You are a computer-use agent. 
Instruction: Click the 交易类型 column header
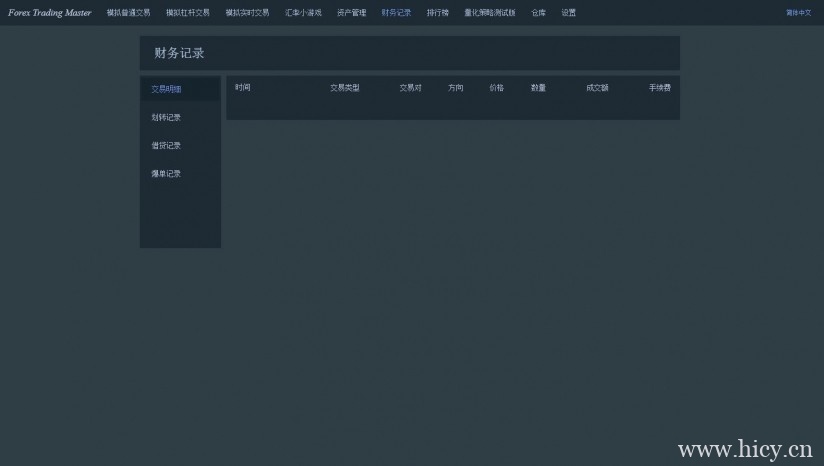(x=345, y=88)
